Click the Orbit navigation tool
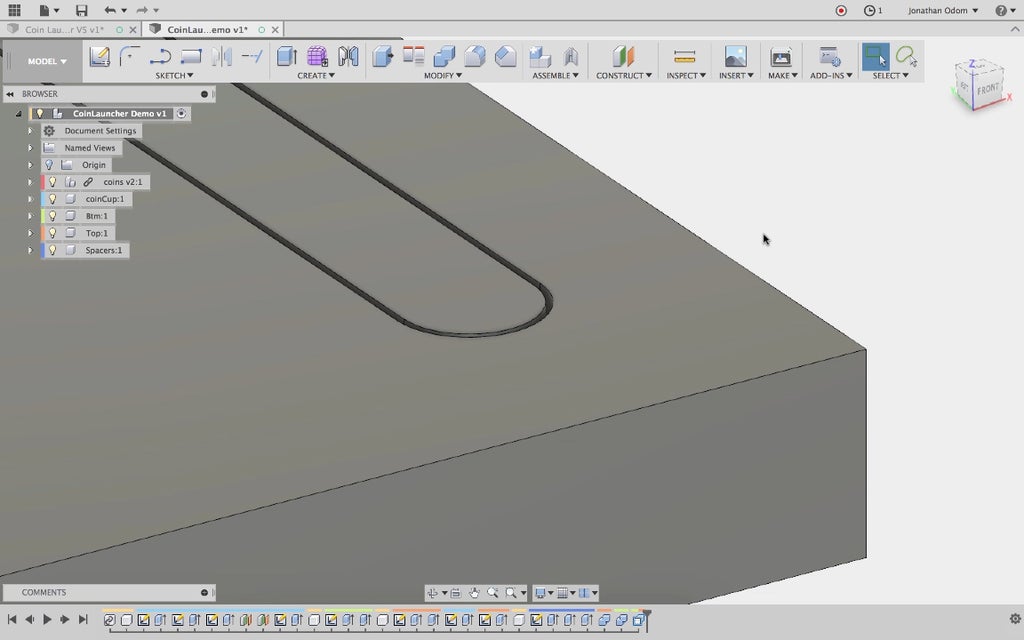Image resolution: width=1024 pixels, height=640 pixels. (432, 593)
